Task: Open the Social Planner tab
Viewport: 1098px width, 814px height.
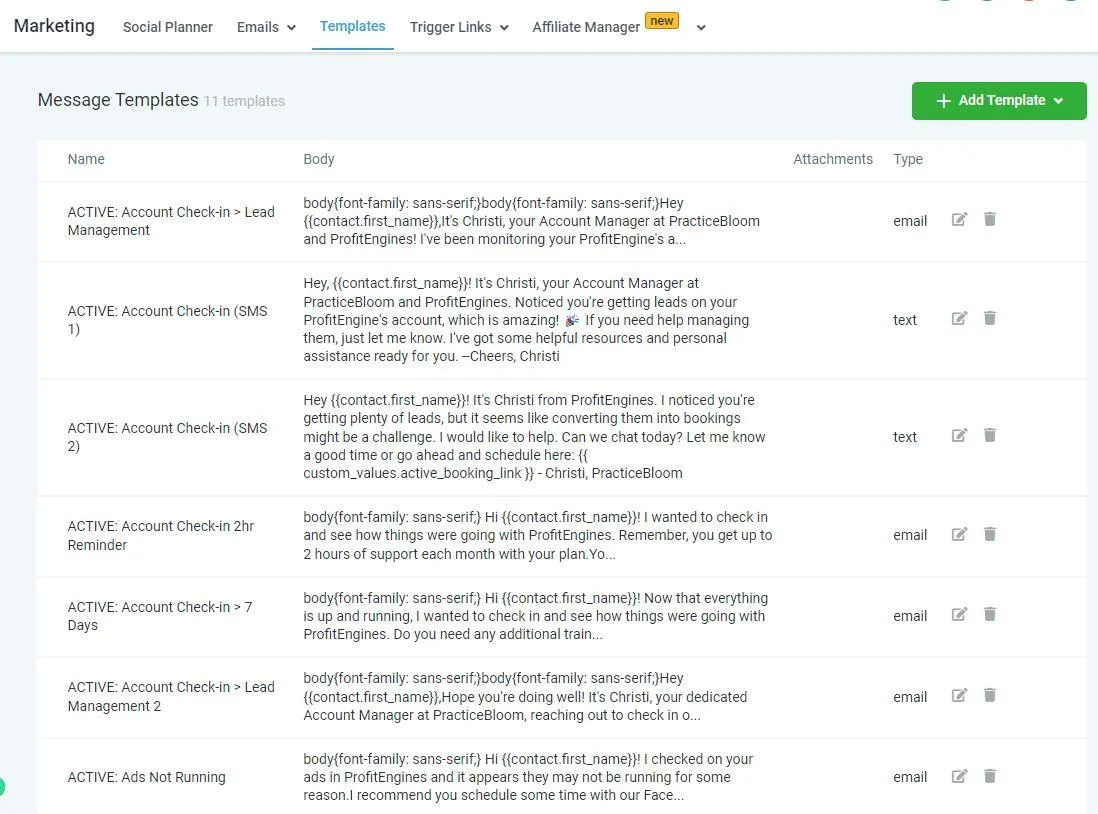Action: click(167, 27)
